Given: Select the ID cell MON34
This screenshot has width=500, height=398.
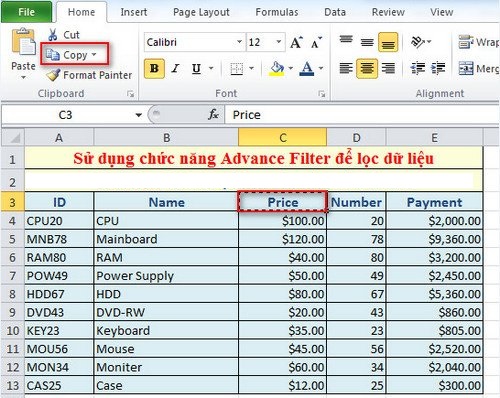Looking at the screenshot, I should pos(59,367).
